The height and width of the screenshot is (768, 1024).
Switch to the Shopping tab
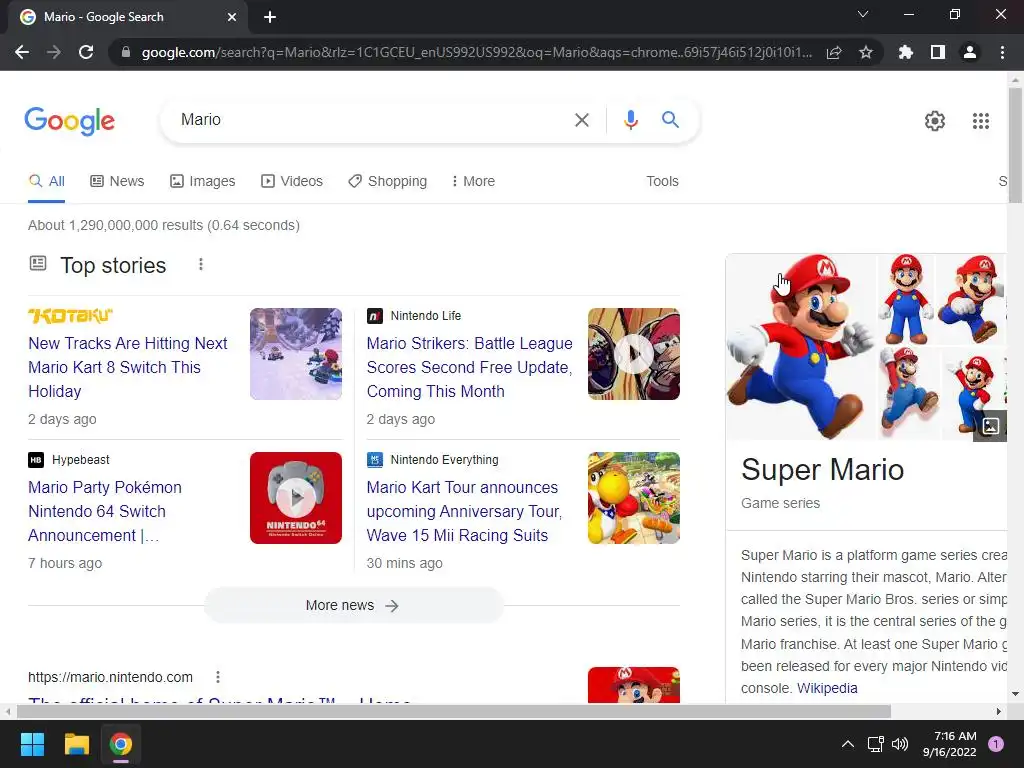387,182
